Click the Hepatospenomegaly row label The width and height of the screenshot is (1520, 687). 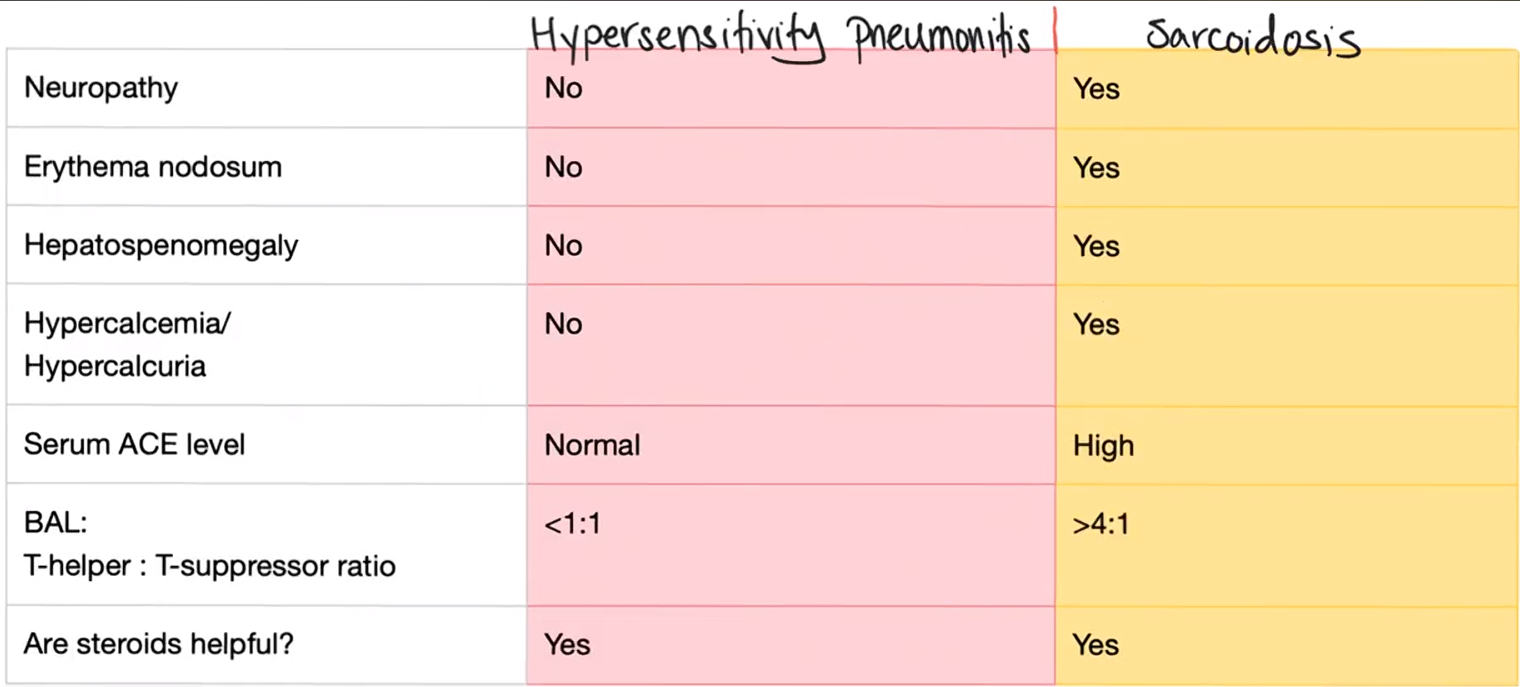tap(161, 246)
